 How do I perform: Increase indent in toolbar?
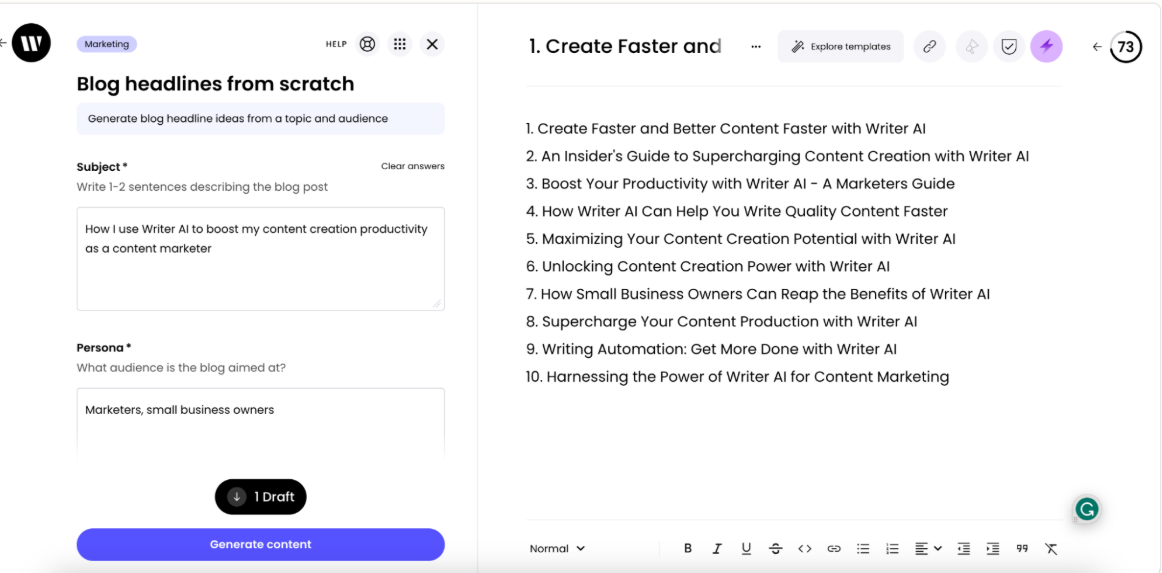point(992,549)
